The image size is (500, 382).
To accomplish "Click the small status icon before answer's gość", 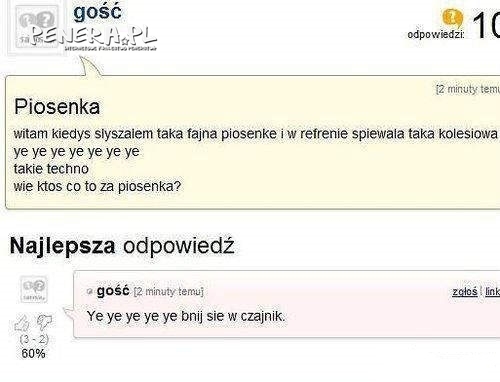I will point(89,292).
